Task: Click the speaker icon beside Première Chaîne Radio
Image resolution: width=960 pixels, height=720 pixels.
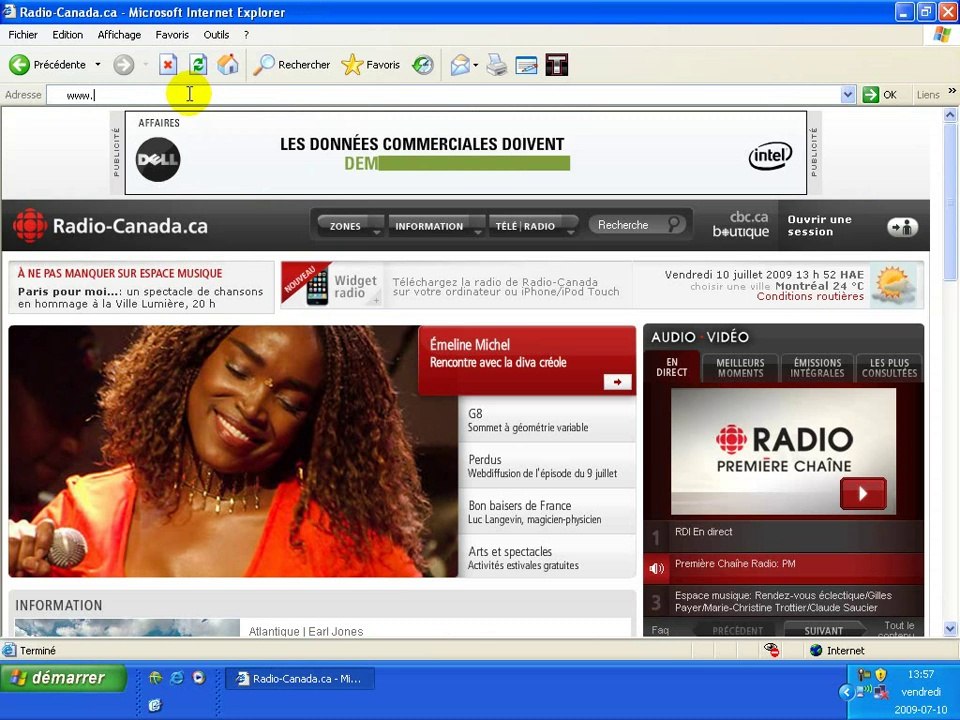Action: tap(656, 569)
